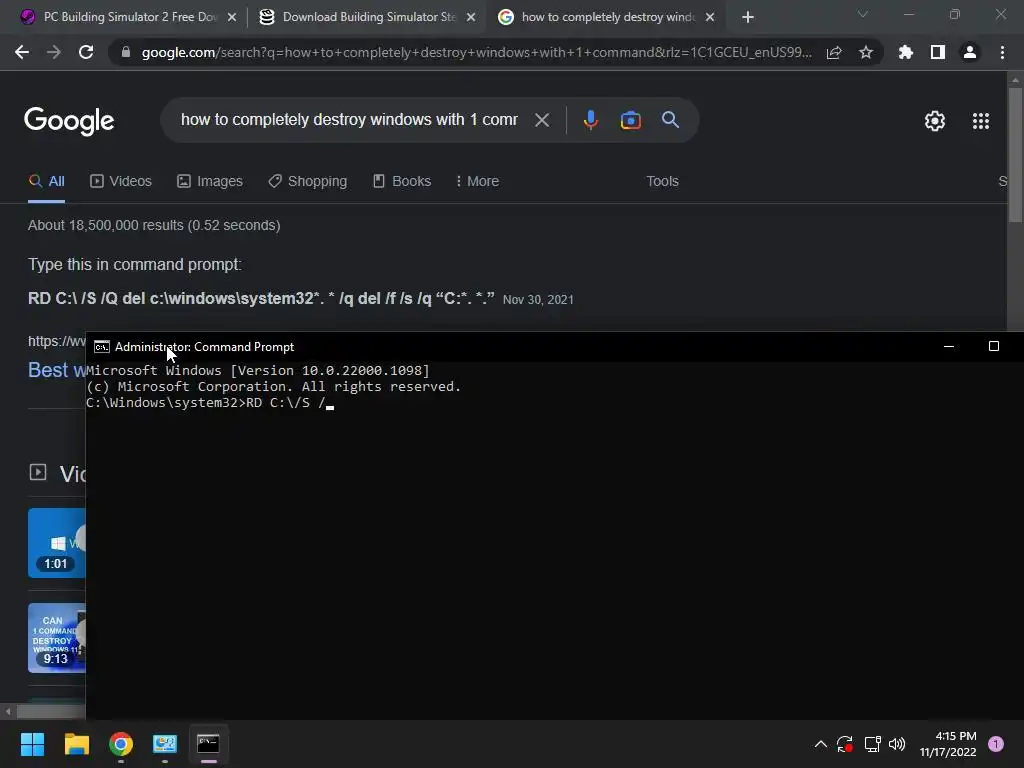This screenshot has width=1024, height=768.
Task: Click Chrome's forward navigation arrow
Action: (x=54, y=52)
